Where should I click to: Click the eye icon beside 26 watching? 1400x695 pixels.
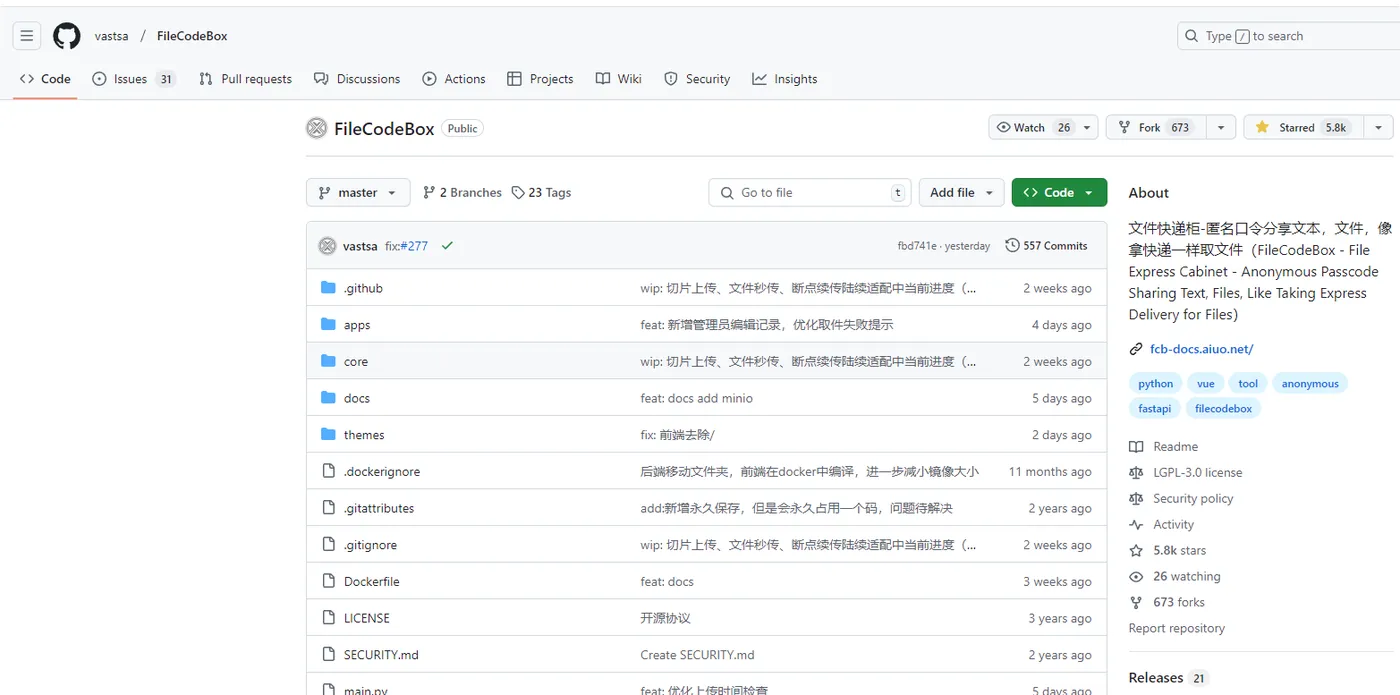[1136, 577]
